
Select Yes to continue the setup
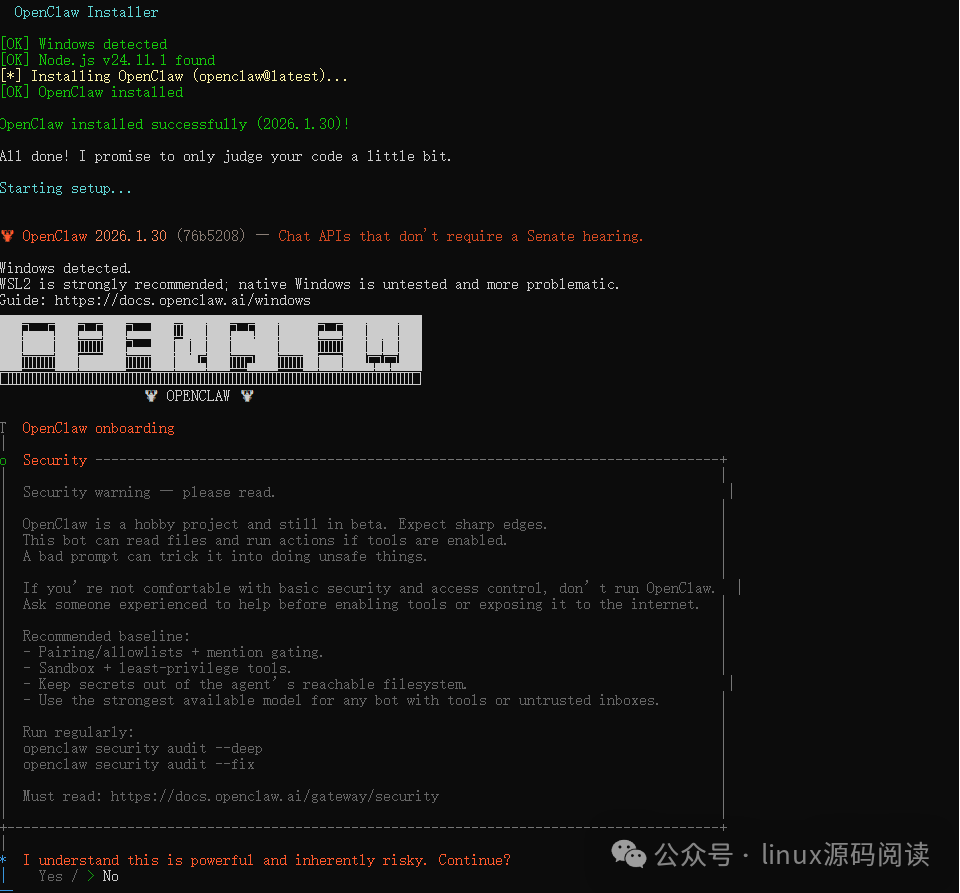50,876
